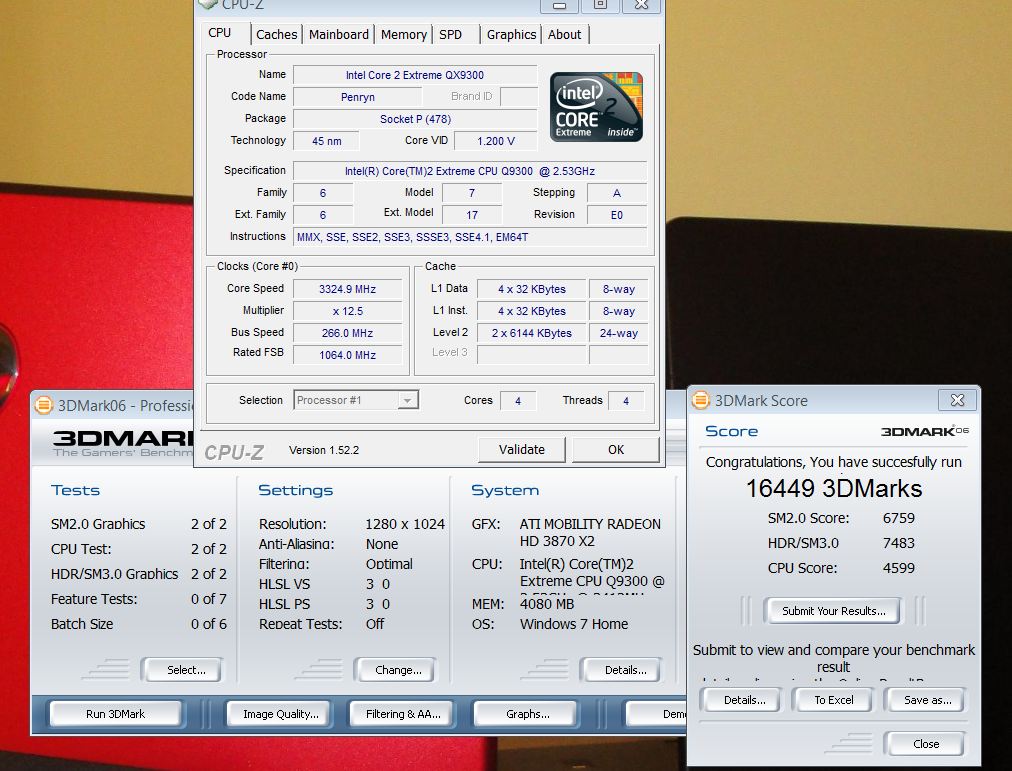Click the Technology field showing 45 nm

click(327, 141)
